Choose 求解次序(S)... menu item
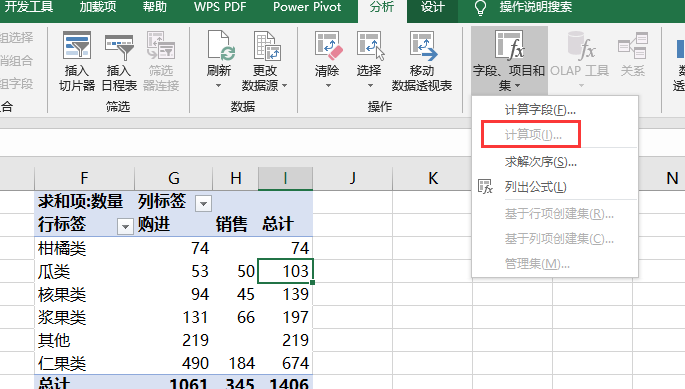The image size is (685, 389). tap(555, 162)
